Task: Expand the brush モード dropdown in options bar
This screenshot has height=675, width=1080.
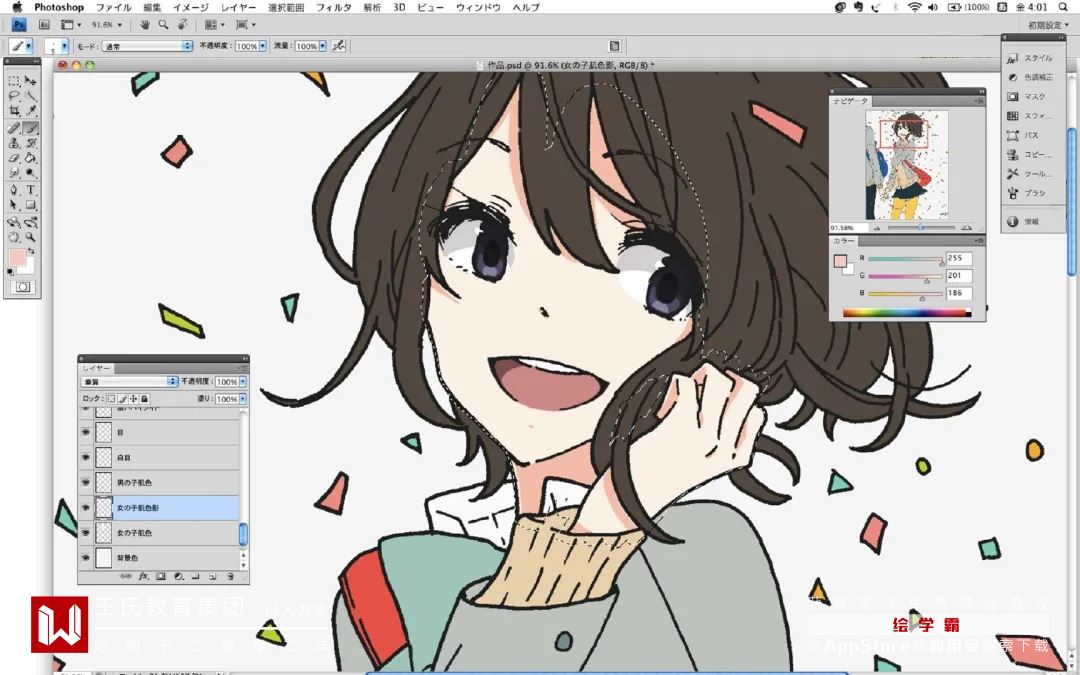Action: (x=147, y=46)
